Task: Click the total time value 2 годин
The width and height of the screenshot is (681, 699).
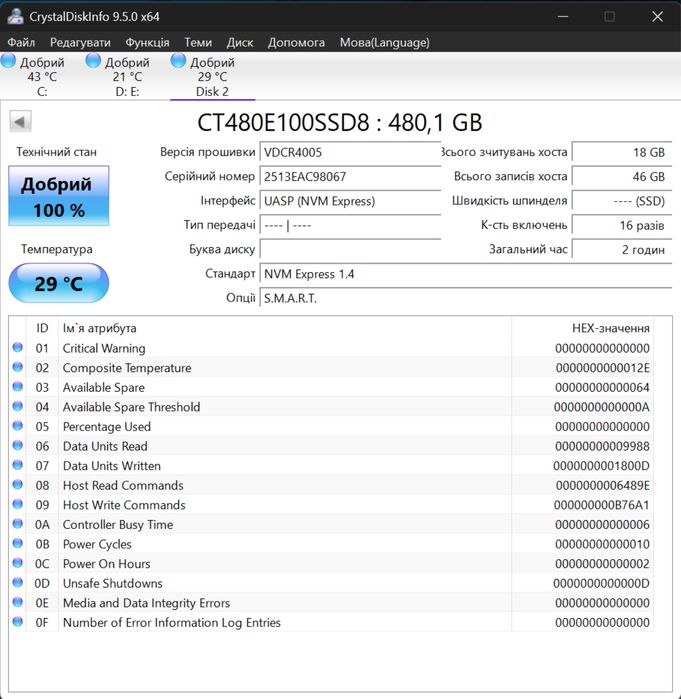Action: tap(622, 249)
